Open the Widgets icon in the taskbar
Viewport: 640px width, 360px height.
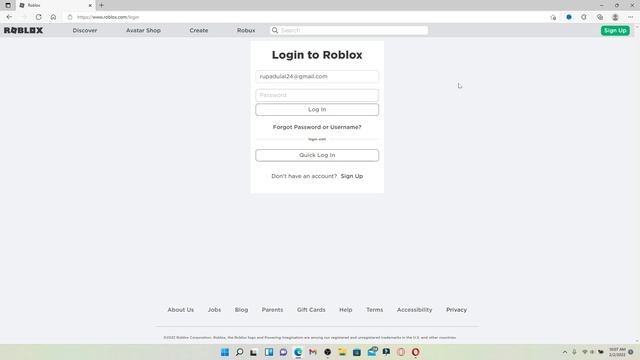coord(269,352)
